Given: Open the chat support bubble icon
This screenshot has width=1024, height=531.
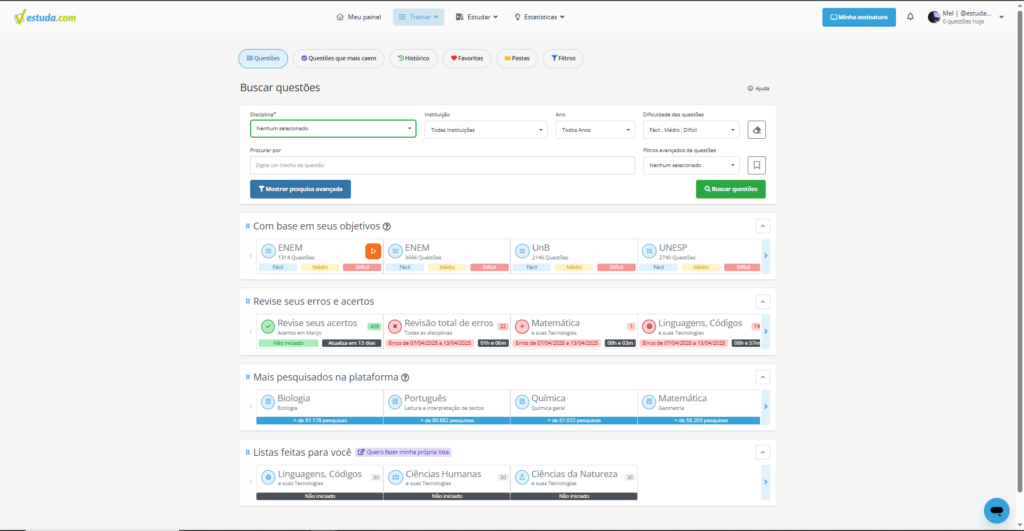Looking at the screenshot, I should [996, 509].
